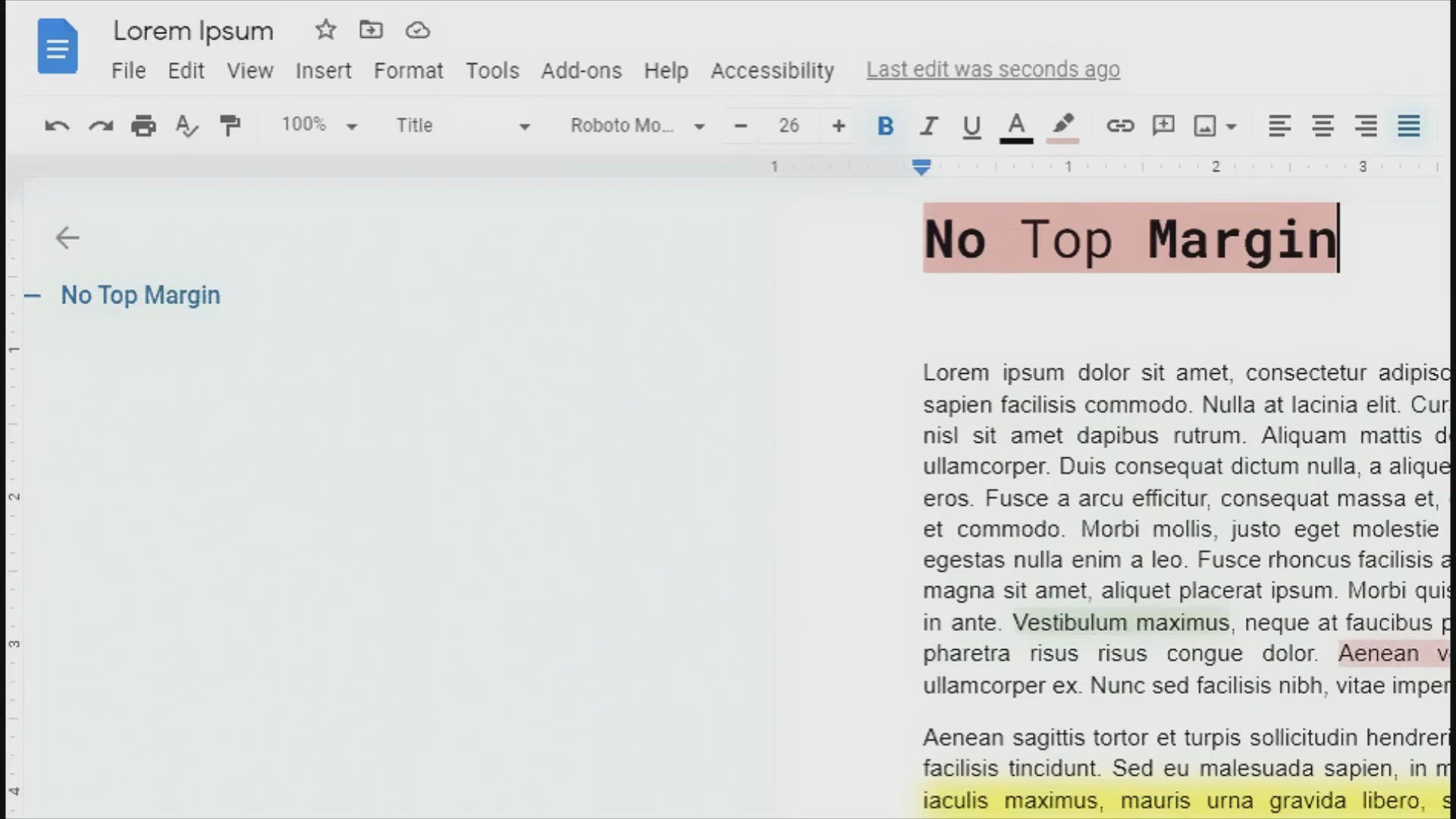Center align the text
Image resolution: width=1456 pixels, height=819 pixels.
point(1323,126)
